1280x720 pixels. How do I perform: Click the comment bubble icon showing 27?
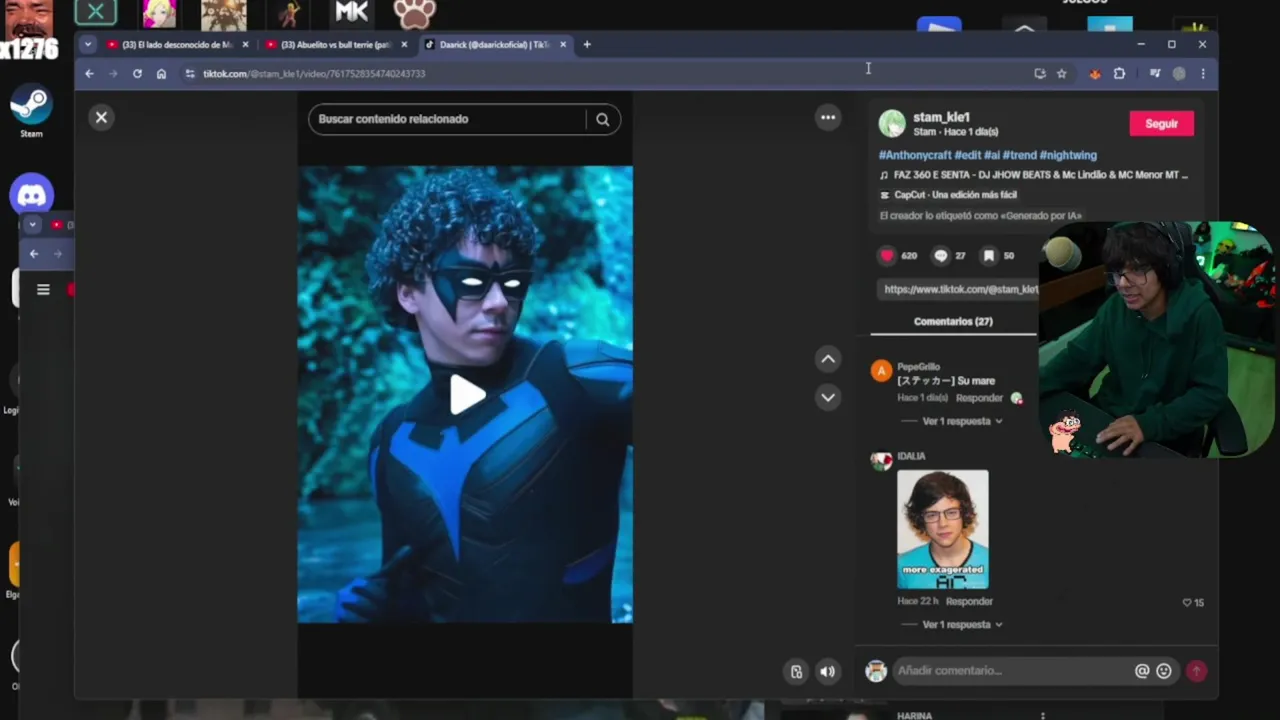click(940, 255)
